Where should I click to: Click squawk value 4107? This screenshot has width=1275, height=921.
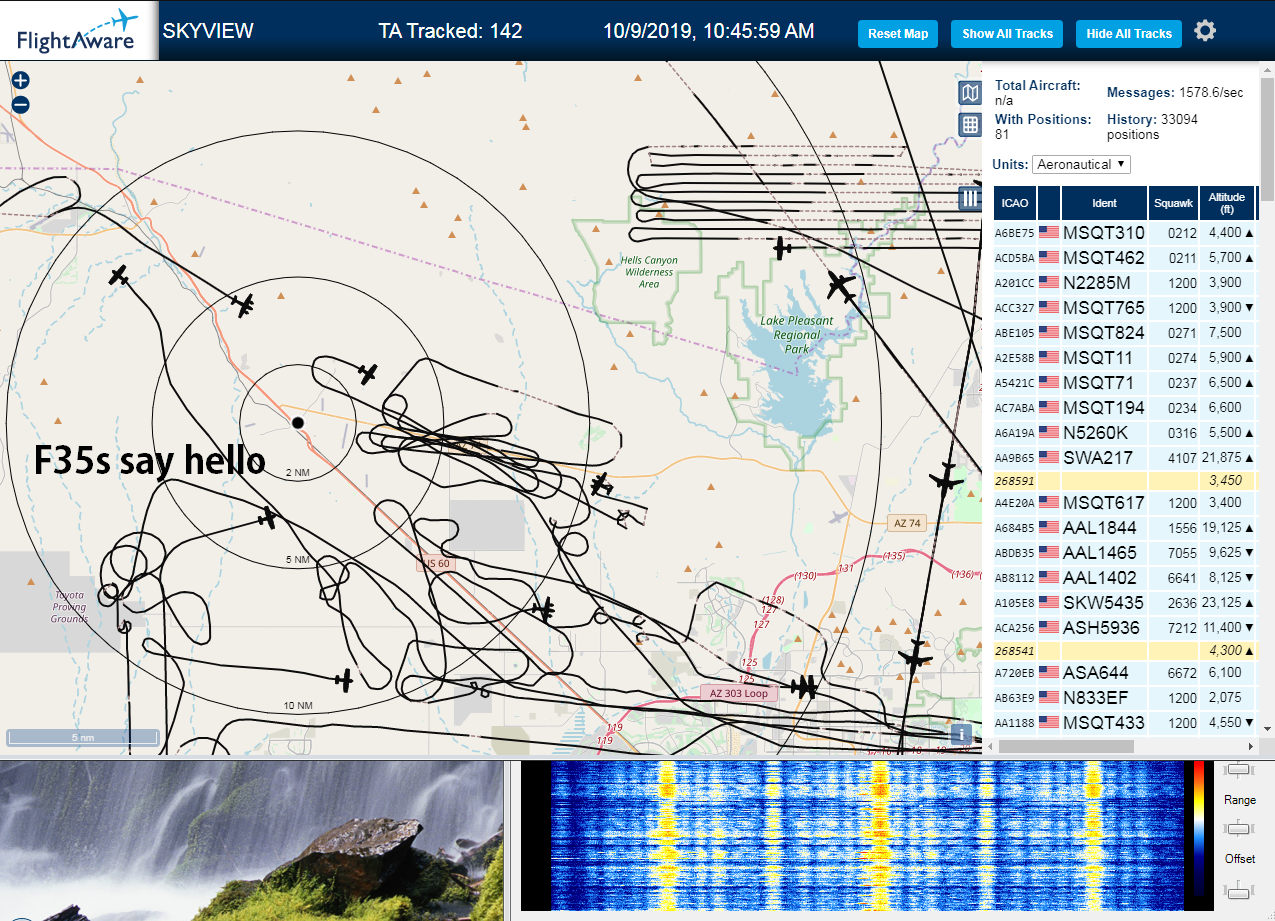coord(1182,458)
